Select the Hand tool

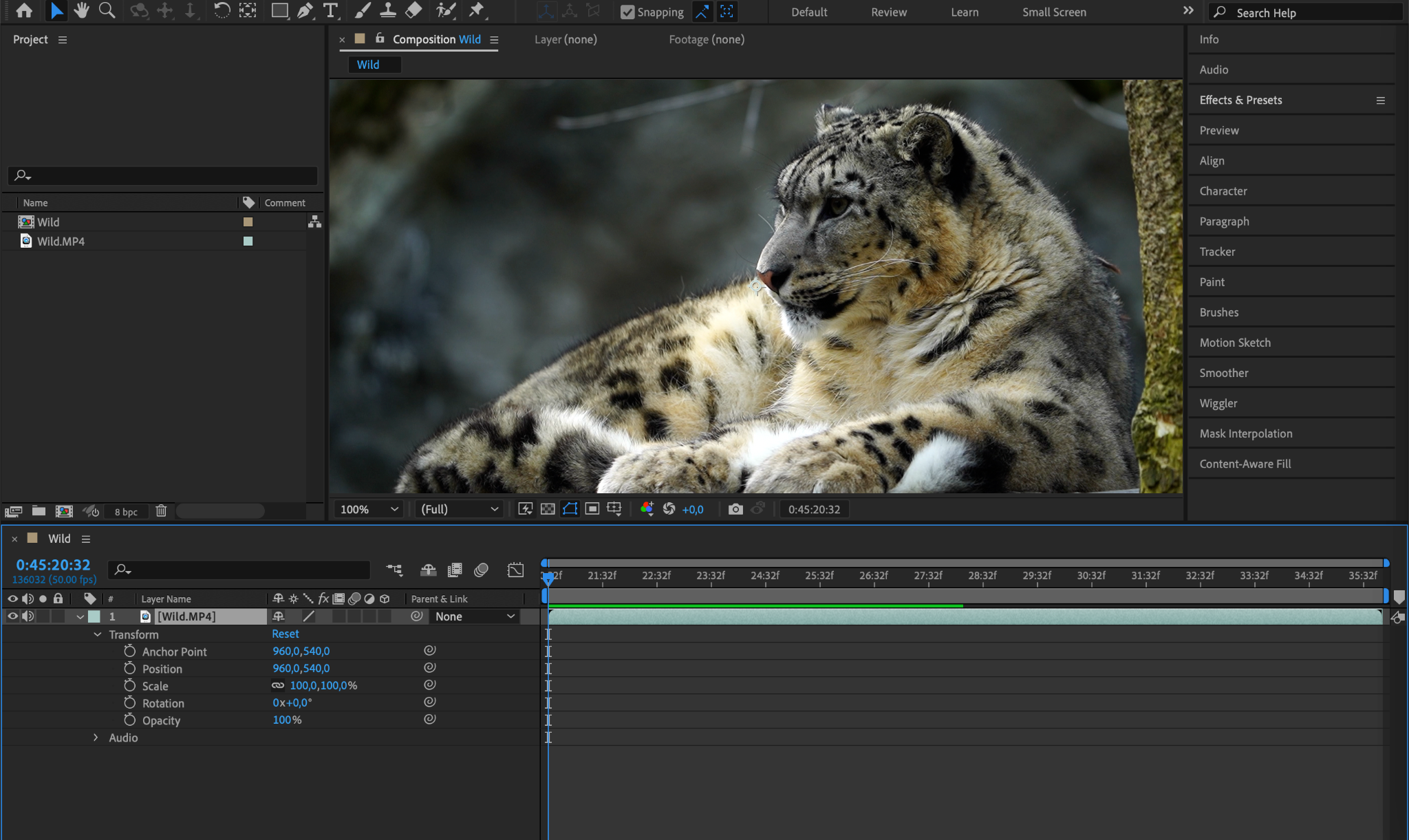[x=81, y=10]
